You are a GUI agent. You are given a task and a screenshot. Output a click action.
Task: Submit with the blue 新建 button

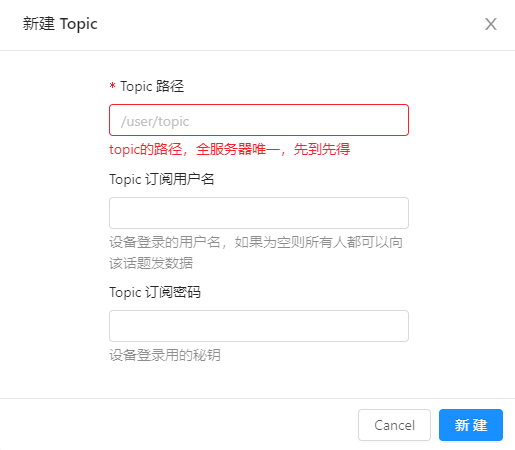pos(471,425)
